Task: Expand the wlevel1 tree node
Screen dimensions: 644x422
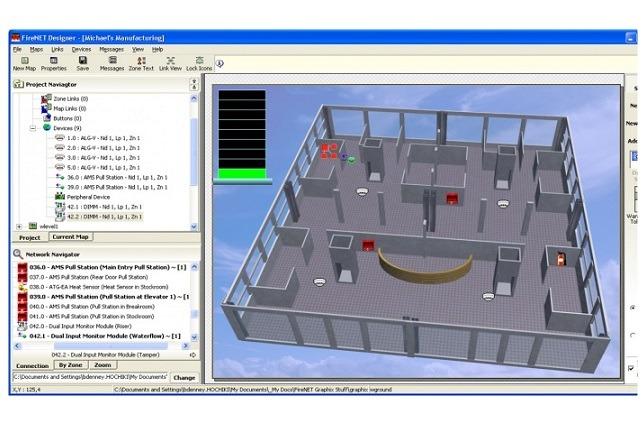Action: [21, 226]
